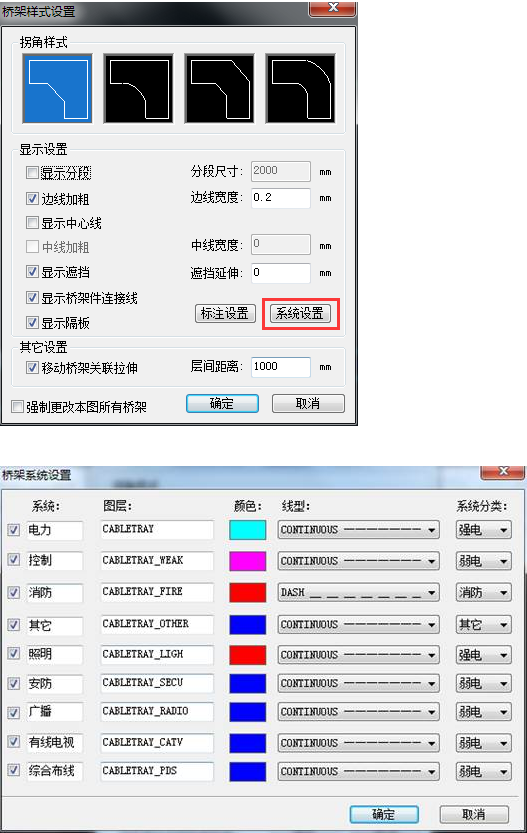Click 取消 in 桥架系统设置 dialog

(x=474, y=814)
